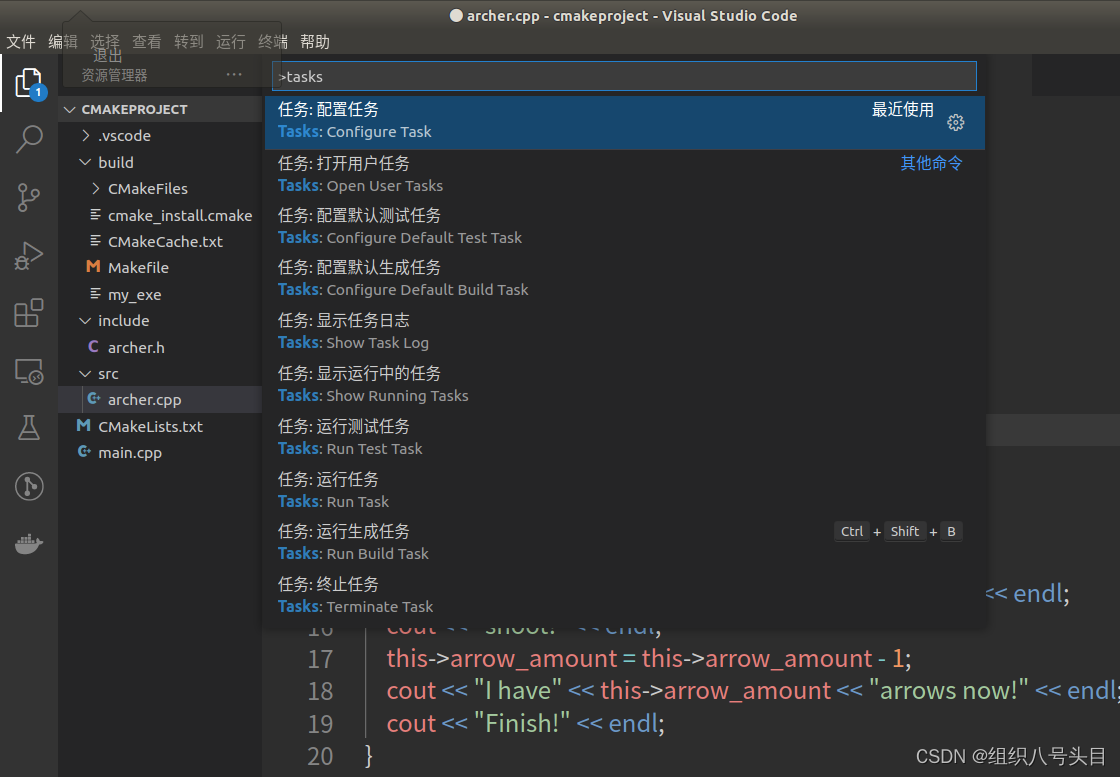Viewport: 1120px width, 777px height.
Task: Select Tasks: Show Running Tasks command
Action: coord(625,386)
